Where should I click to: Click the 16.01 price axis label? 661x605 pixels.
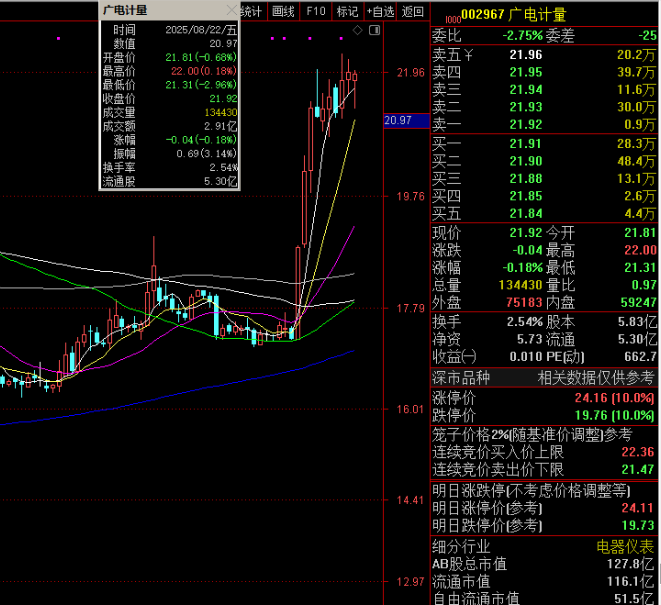(411, 409)
